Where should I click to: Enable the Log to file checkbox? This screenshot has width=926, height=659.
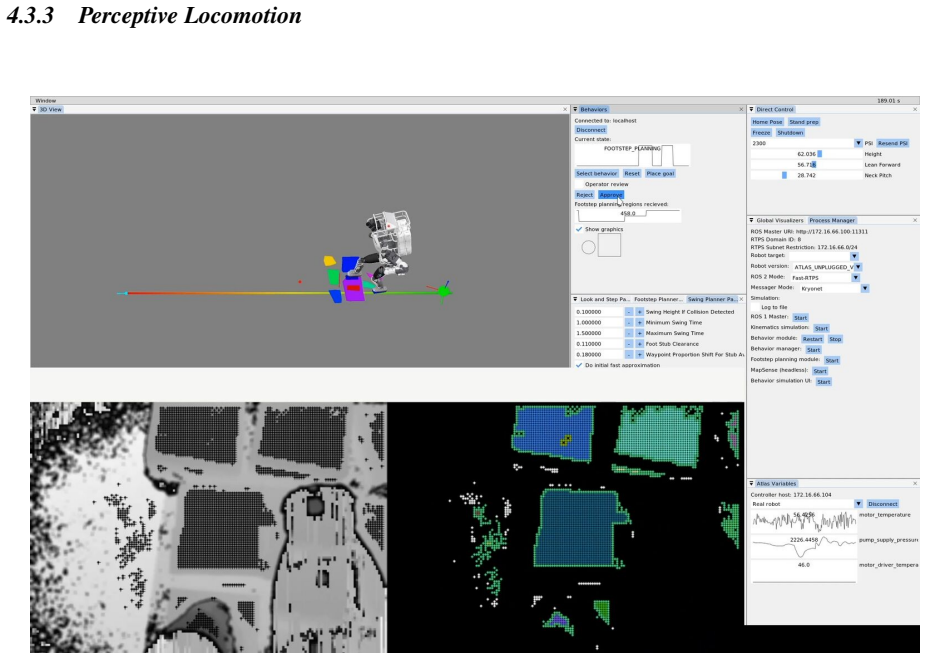click(x=755, y=307)
